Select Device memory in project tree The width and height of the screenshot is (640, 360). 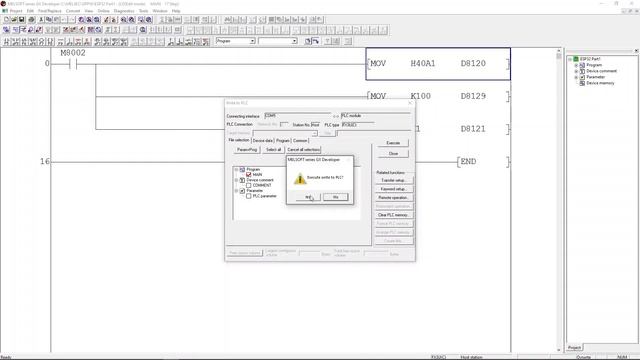pos(600,83)
